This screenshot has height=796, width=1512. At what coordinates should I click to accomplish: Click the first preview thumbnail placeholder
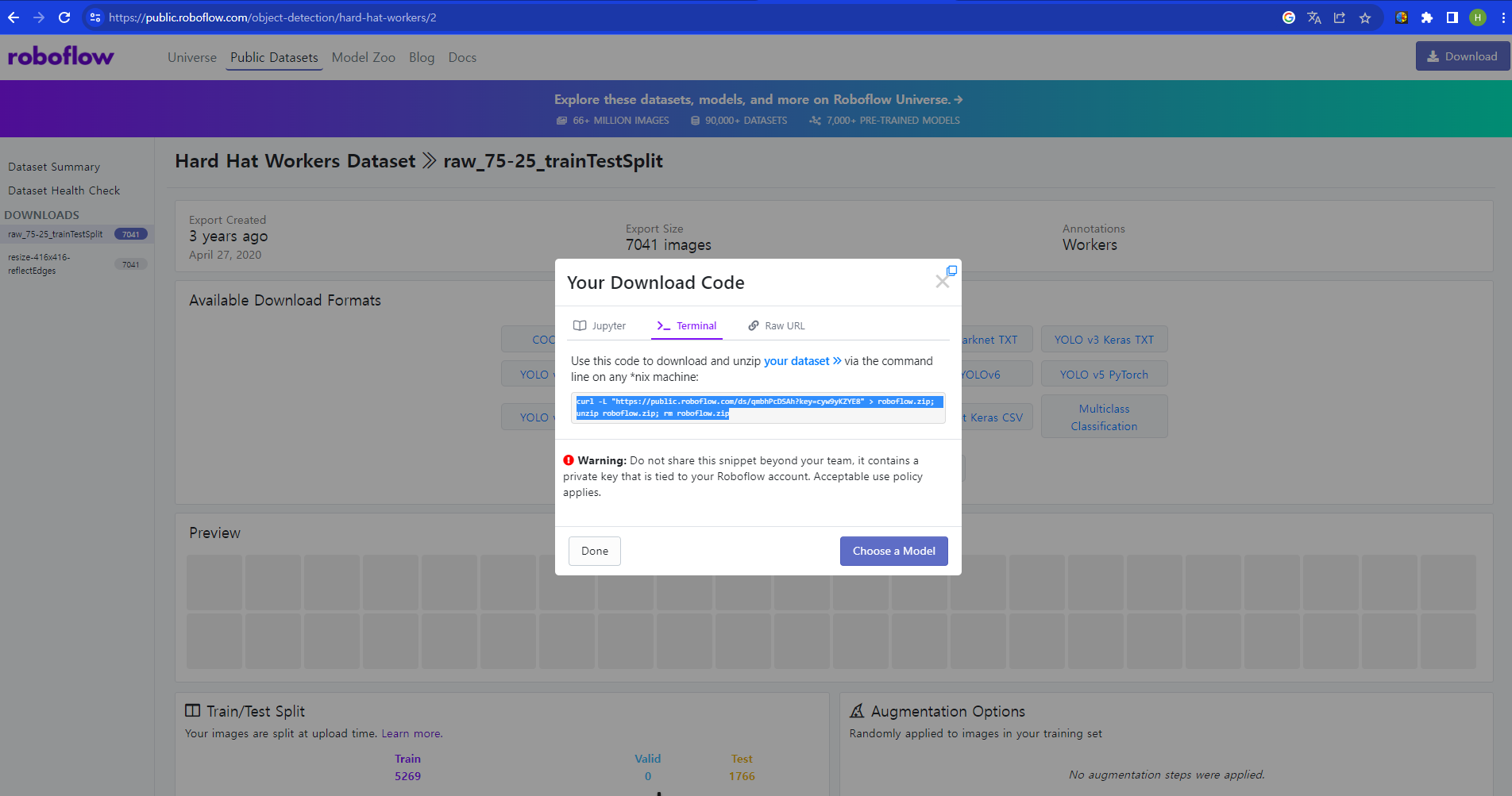click(x=214, y=583)
